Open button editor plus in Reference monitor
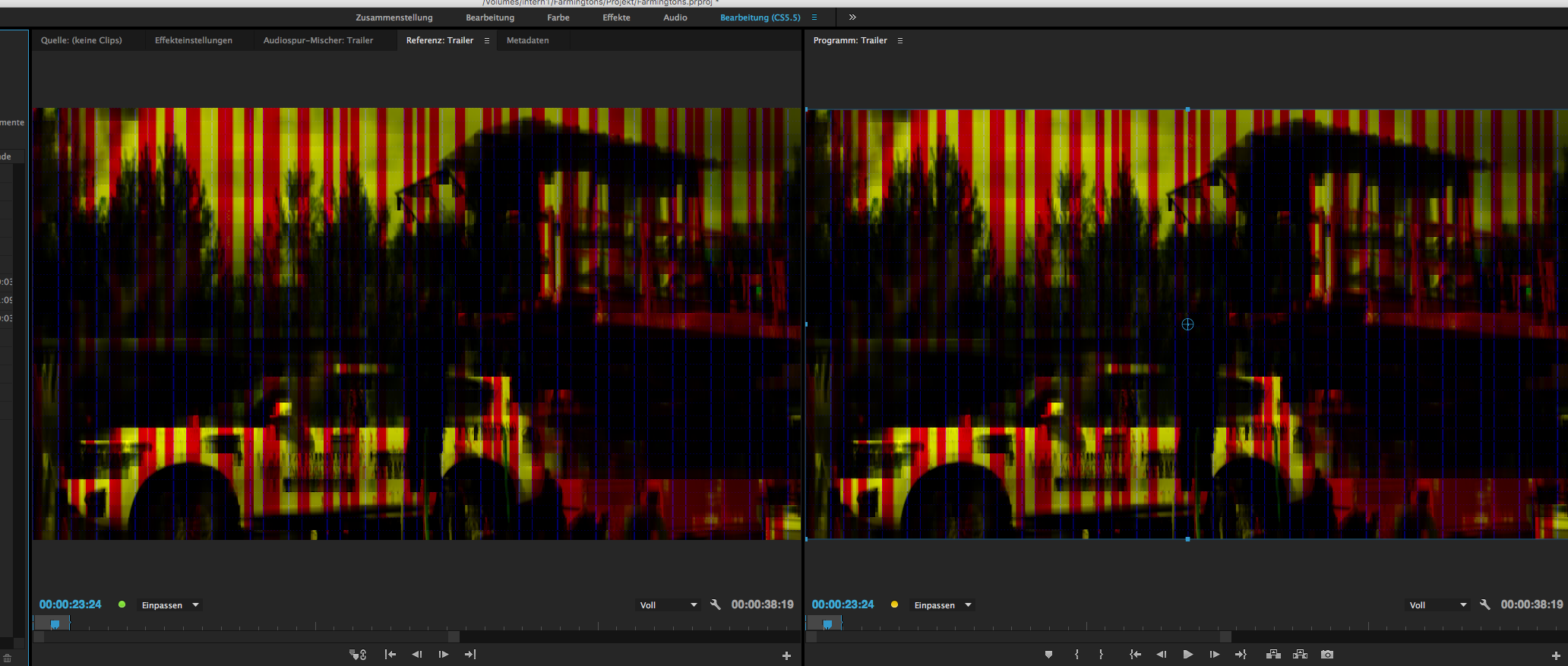This screenshot has width=1568, height=666. pos(786,655)
